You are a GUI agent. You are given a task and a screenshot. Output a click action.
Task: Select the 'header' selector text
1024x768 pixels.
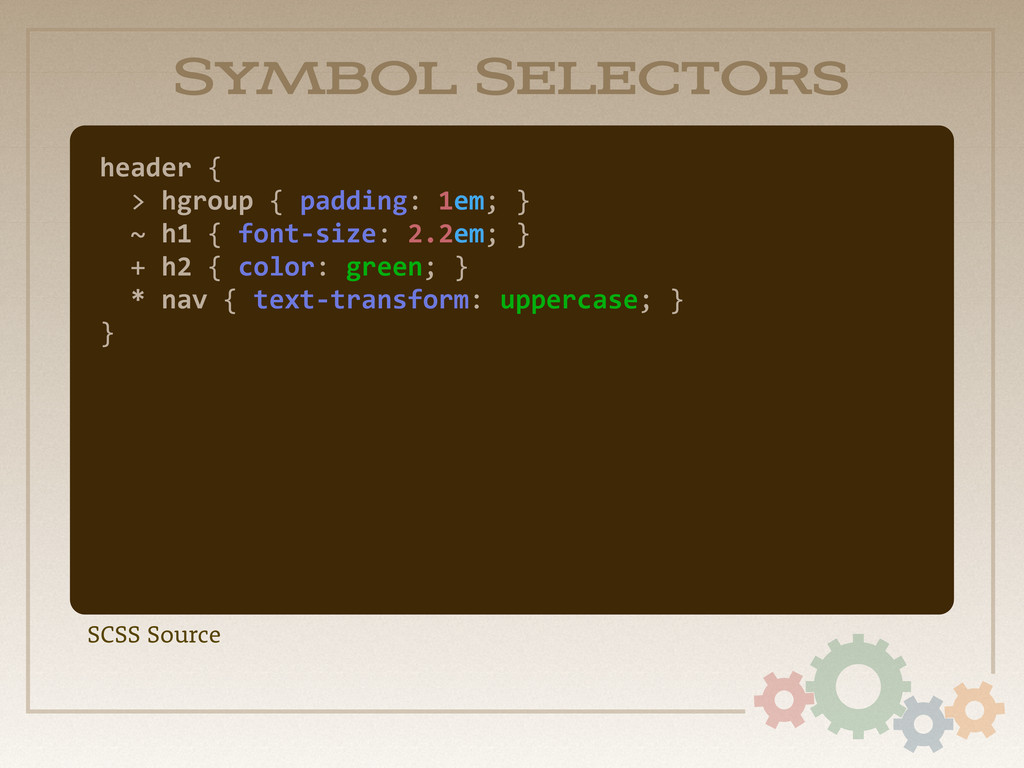click(x=146, y=168)
